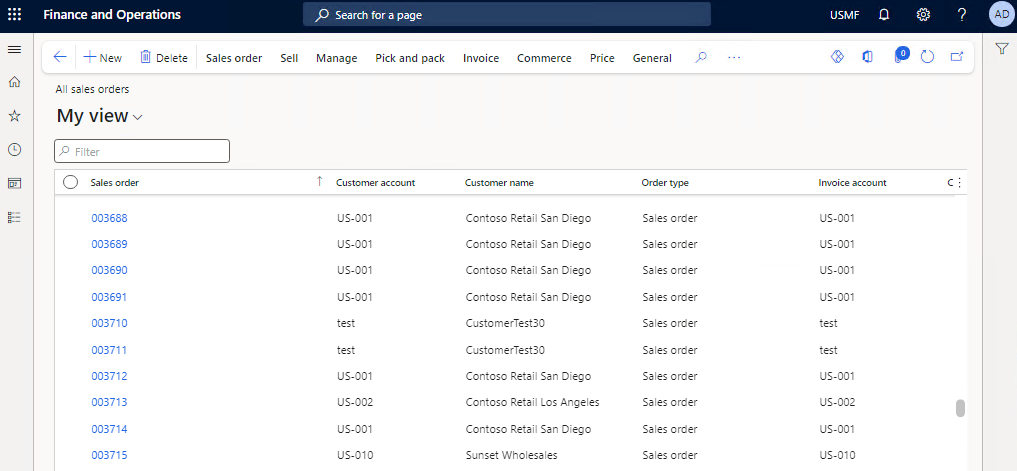This screenshot has width=1017, height=471.
Task: Open the settings gear
Action: [x=923, y=14]
